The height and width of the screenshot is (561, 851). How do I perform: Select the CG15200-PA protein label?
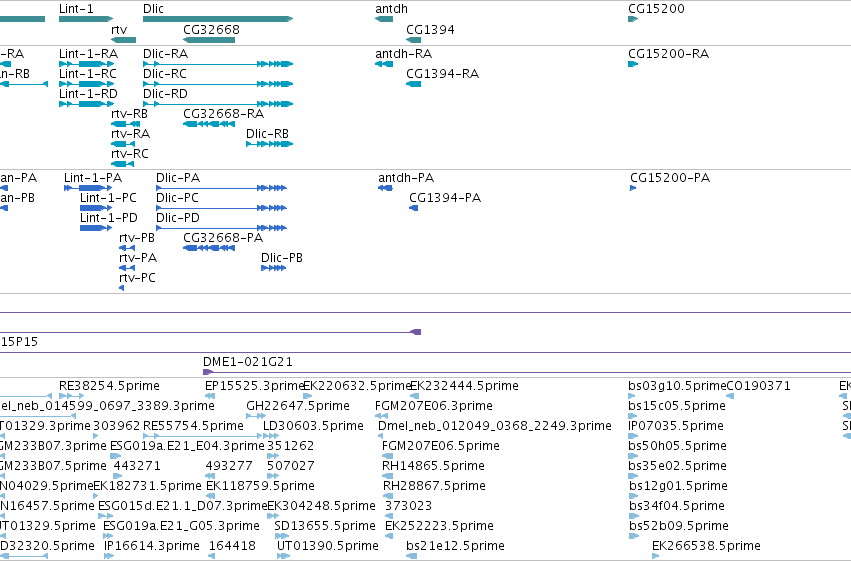click(x=670, y=178)
